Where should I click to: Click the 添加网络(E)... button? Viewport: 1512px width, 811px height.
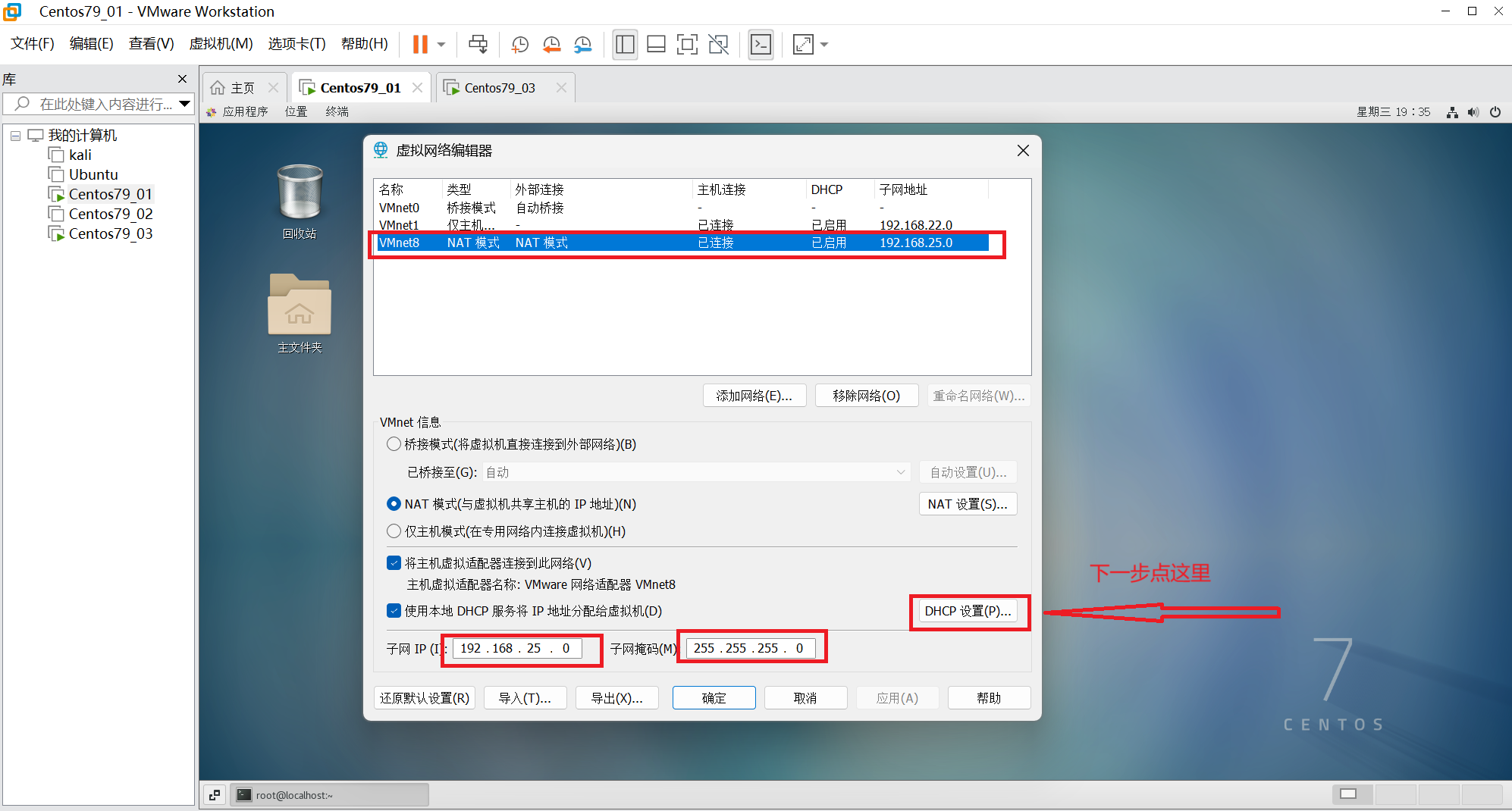[x=754, y=396]
